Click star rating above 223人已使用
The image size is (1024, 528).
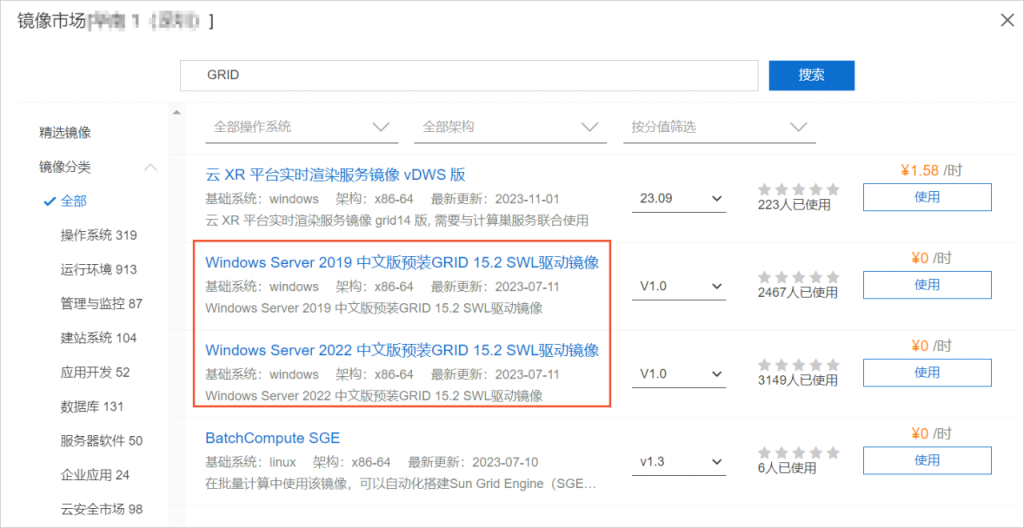799,190
